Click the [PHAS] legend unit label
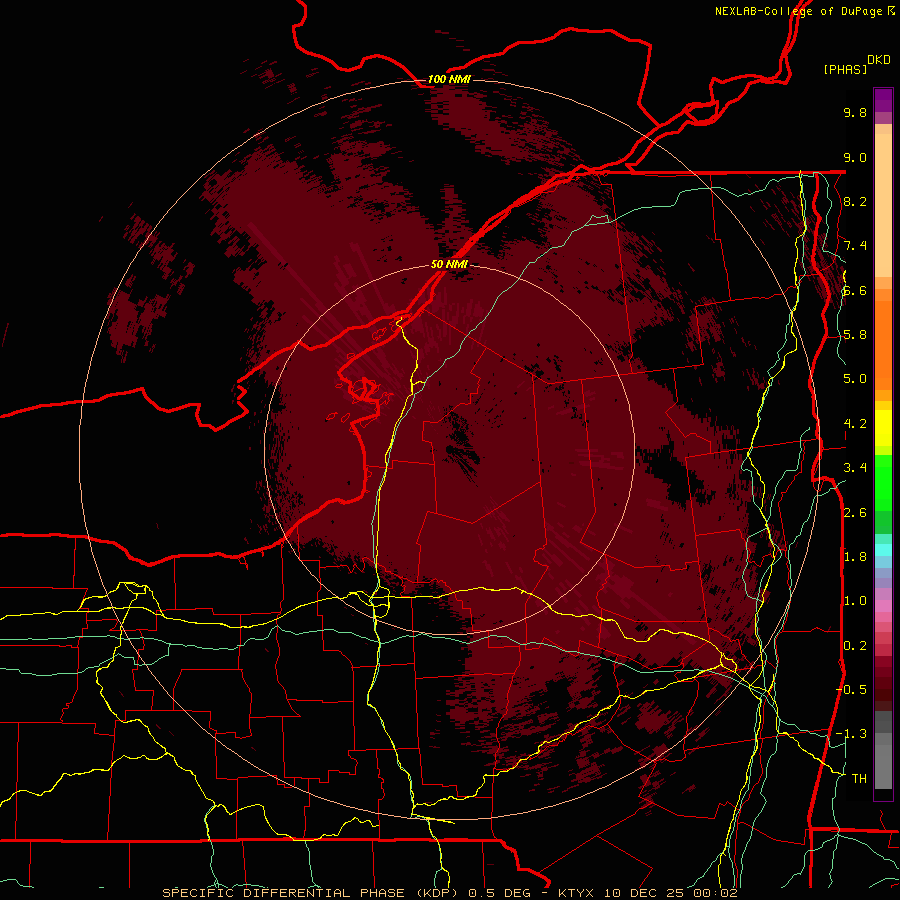 [x=845, y=69]
